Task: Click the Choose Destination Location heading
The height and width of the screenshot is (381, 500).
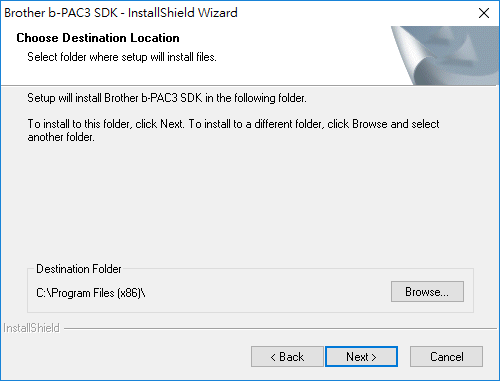Action: coord(98,38)
